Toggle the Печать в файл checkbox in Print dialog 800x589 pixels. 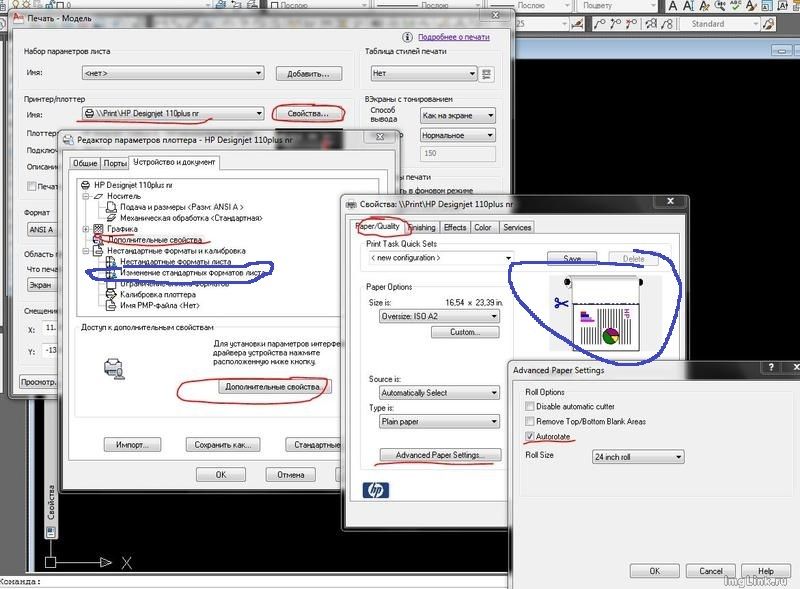[x=31, y=186]
